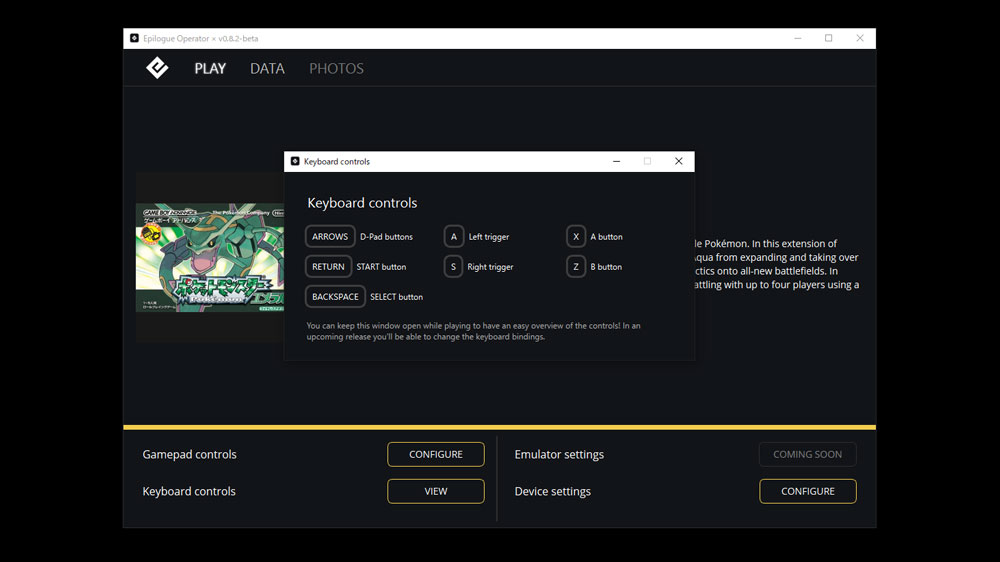Click the Epilogue logo in the header
The image size is (1000, 562).
coord(157,68)
